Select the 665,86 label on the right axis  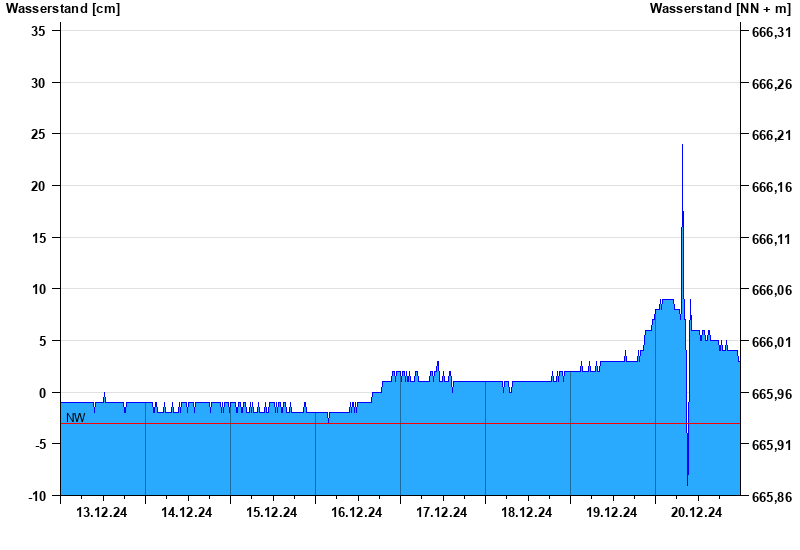[x=770, y=497]
